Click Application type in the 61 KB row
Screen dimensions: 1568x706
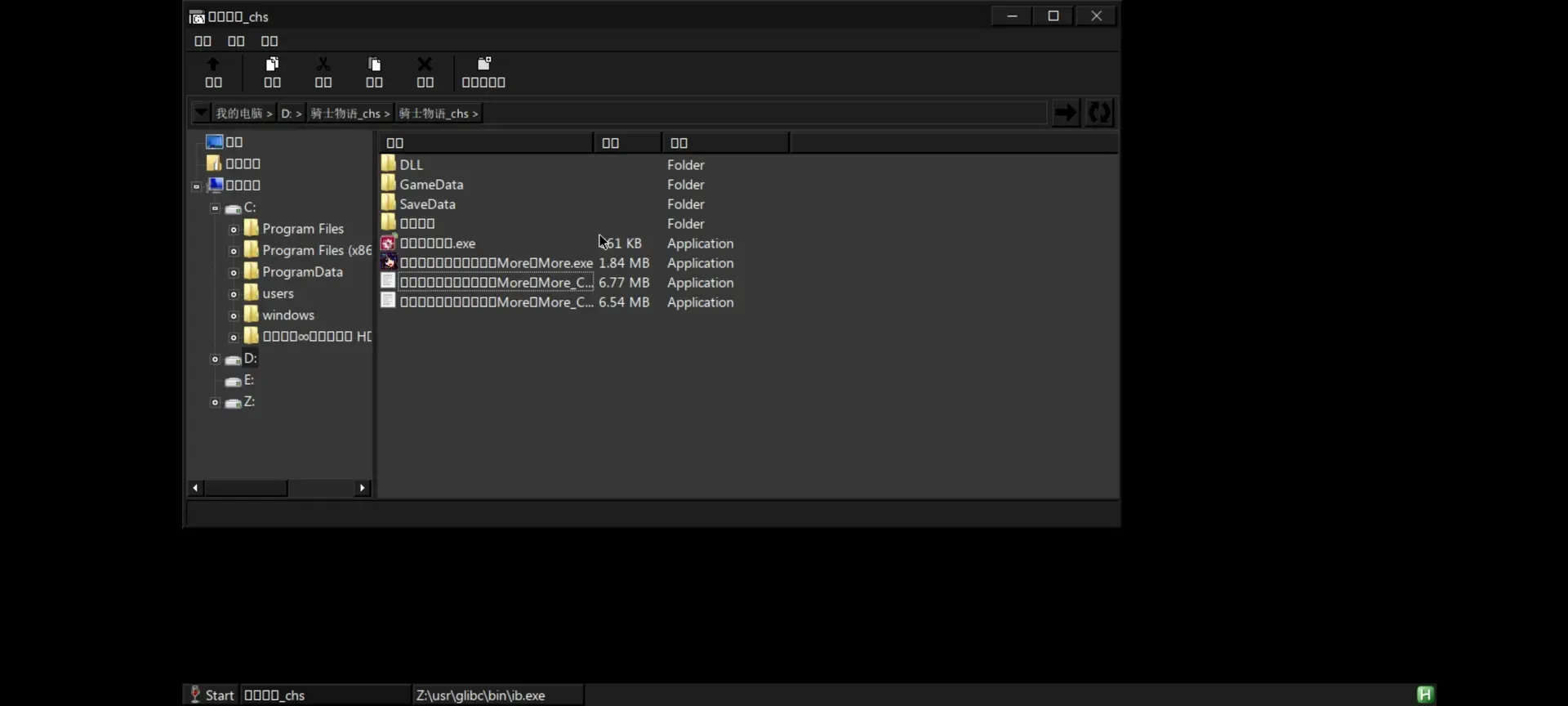click(701, 244)
